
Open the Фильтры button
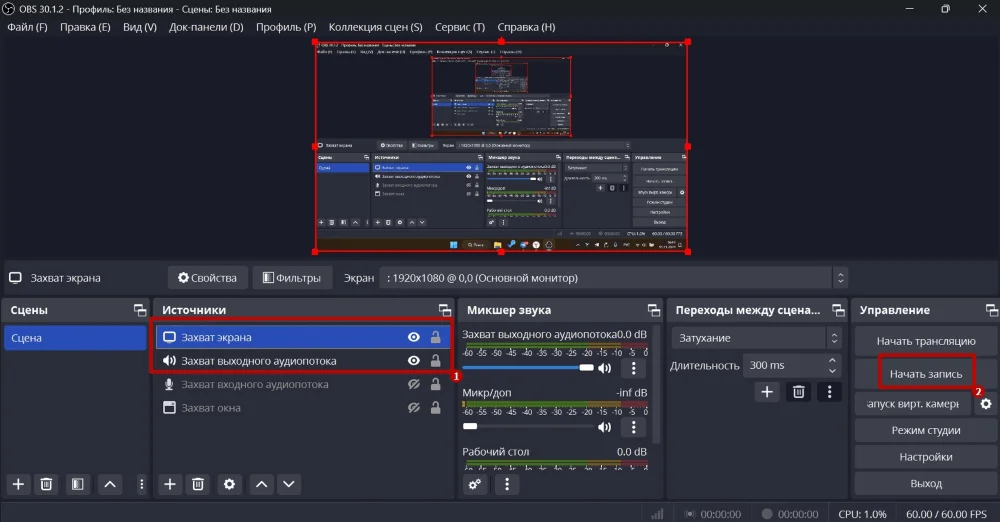[x=292, y=278]
